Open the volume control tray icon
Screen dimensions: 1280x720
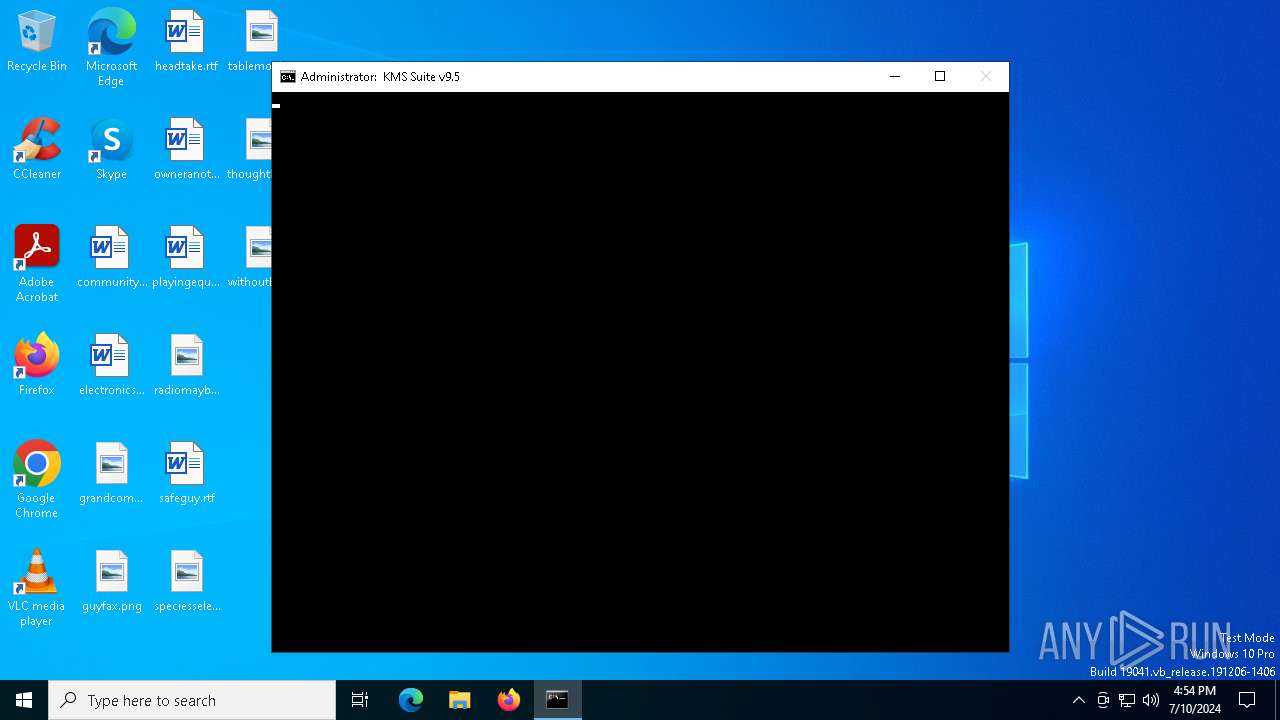click(1151, 700)
